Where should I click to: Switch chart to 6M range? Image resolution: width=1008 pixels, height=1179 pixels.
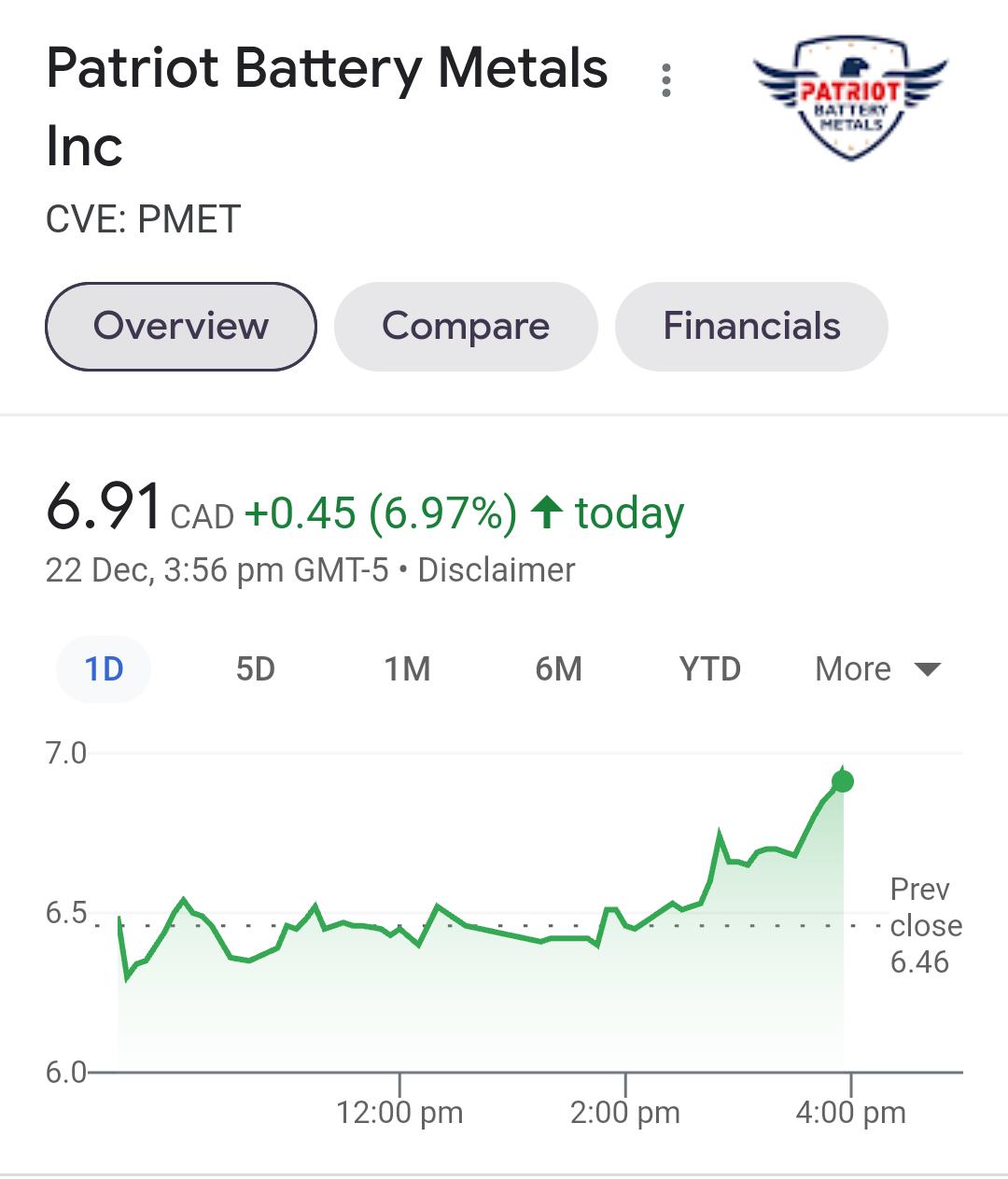click(x=558, y=669)
